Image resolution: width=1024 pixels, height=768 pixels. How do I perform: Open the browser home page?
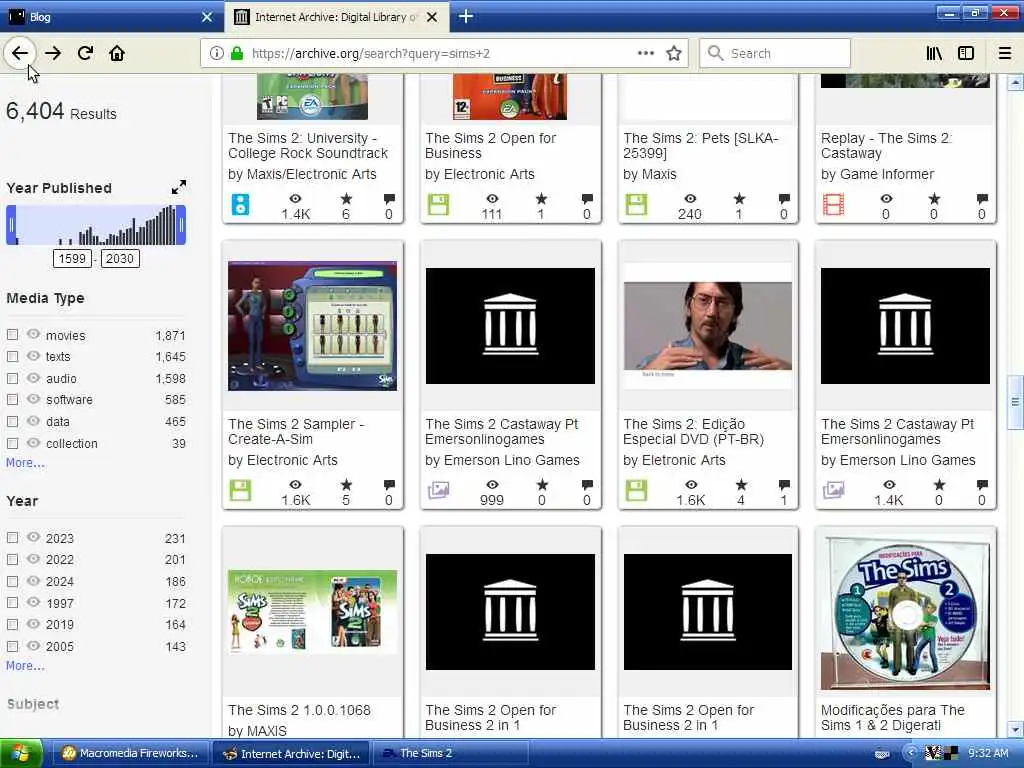[117, 53]
